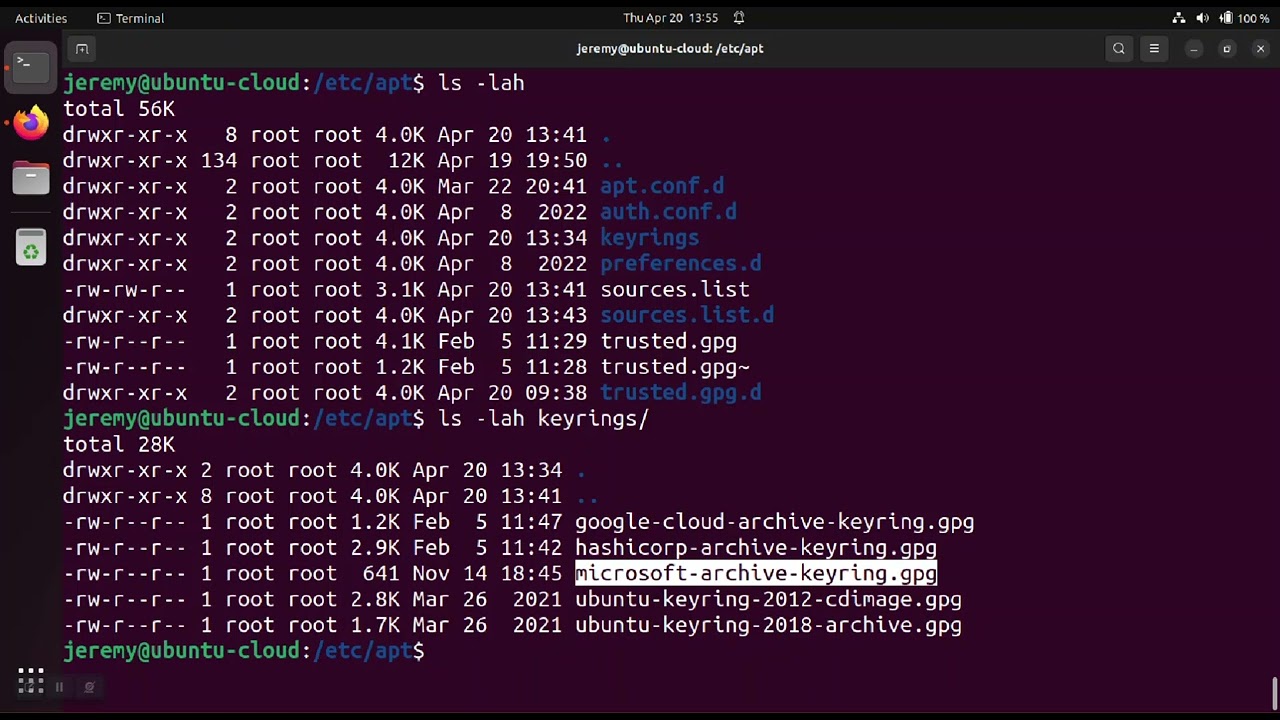This screenshot has height=720, width=1280.
Task: Open the Terminal app menu in top bar
Action: click(x=131, y=18)
